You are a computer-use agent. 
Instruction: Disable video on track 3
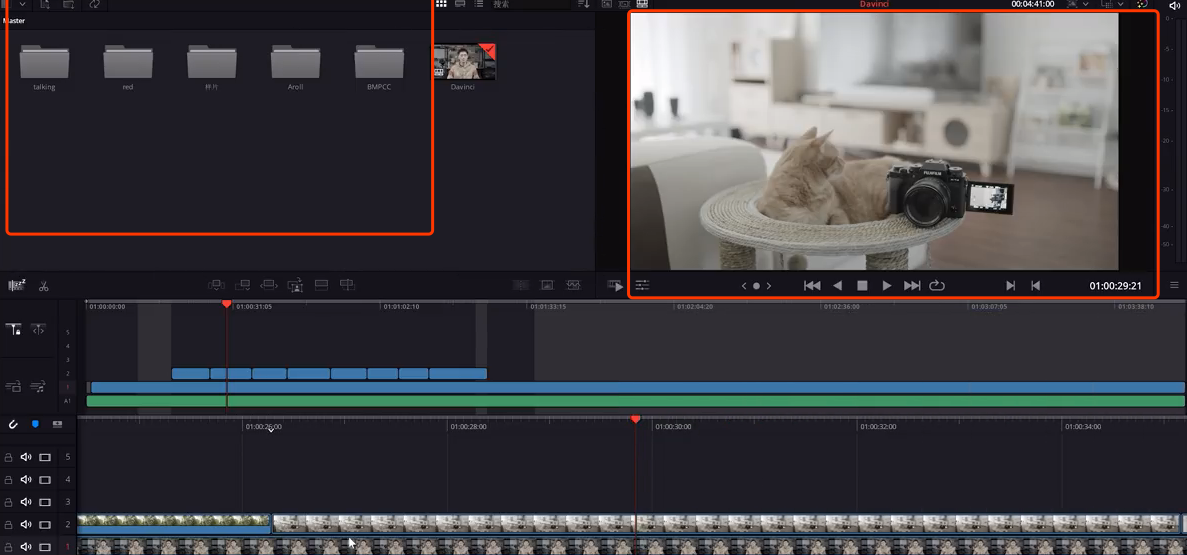(45, 502)
